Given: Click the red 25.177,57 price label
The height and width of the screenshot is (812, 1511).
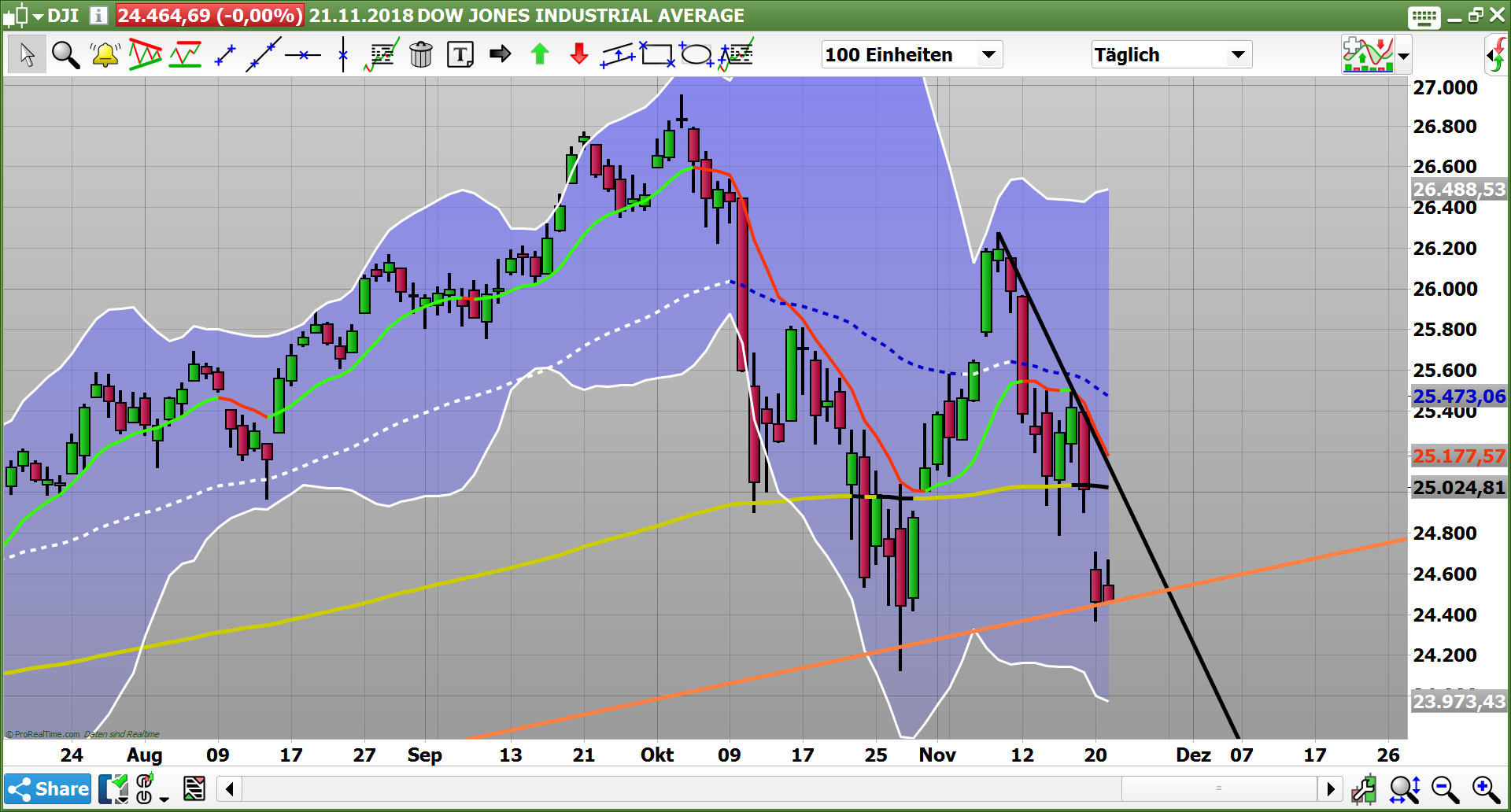Looking at the screenshot, I should 1459,456.
